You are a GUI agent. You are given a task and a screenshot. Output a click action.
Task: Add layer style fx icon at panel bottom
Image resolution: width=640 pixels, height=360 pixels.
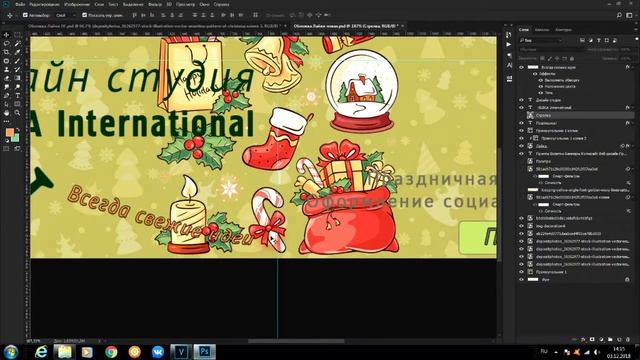coord(583,339)
